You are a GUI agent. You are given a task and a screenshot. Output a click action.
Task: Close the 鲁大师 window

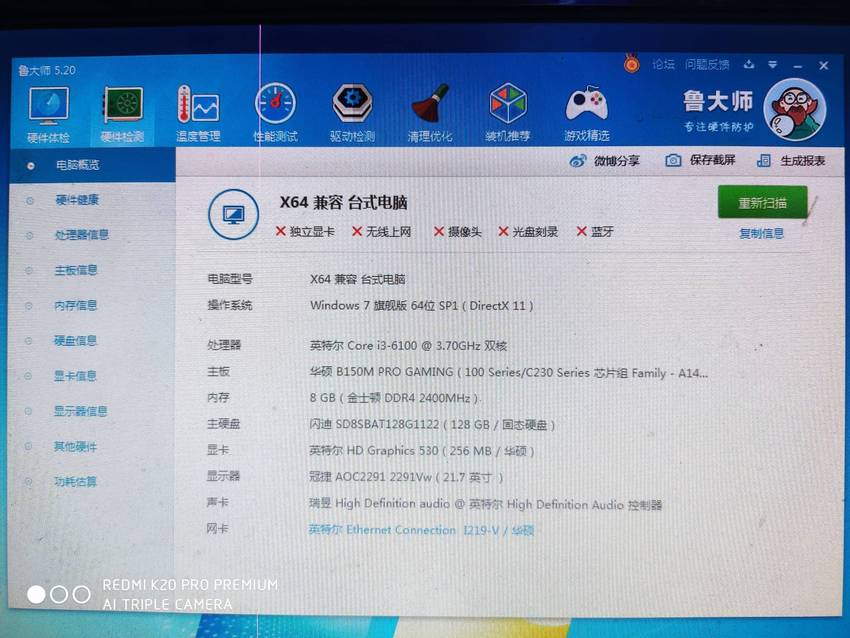823,66
